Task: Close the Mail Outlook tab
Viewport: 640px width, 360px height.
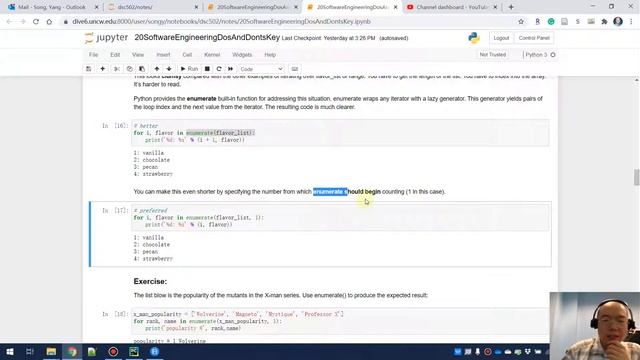Action: (96, 7)
